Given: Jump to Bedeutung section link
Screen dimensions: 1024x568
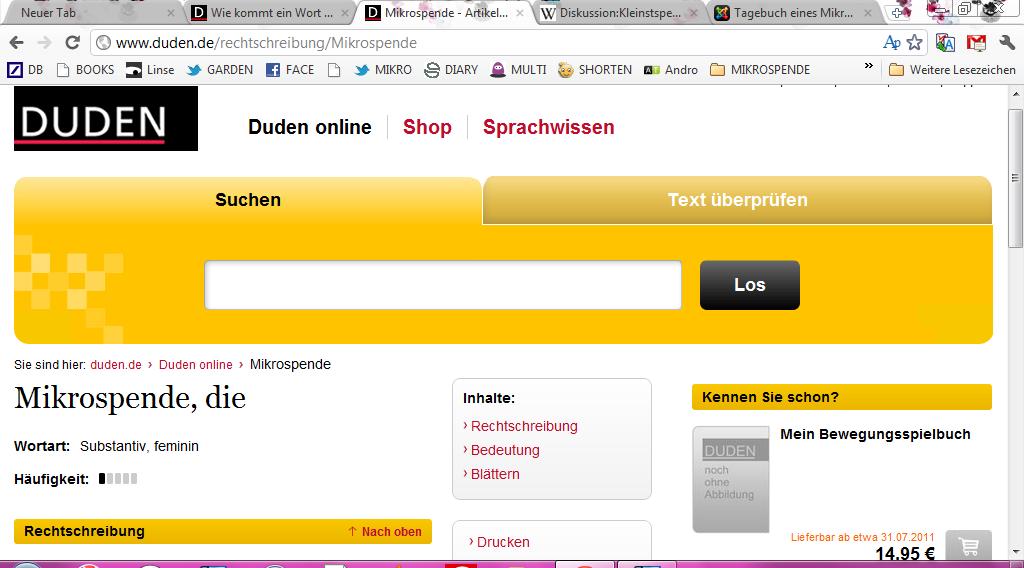Looking at the screenshot, I should pyautogui.click(x=505, y=450).
